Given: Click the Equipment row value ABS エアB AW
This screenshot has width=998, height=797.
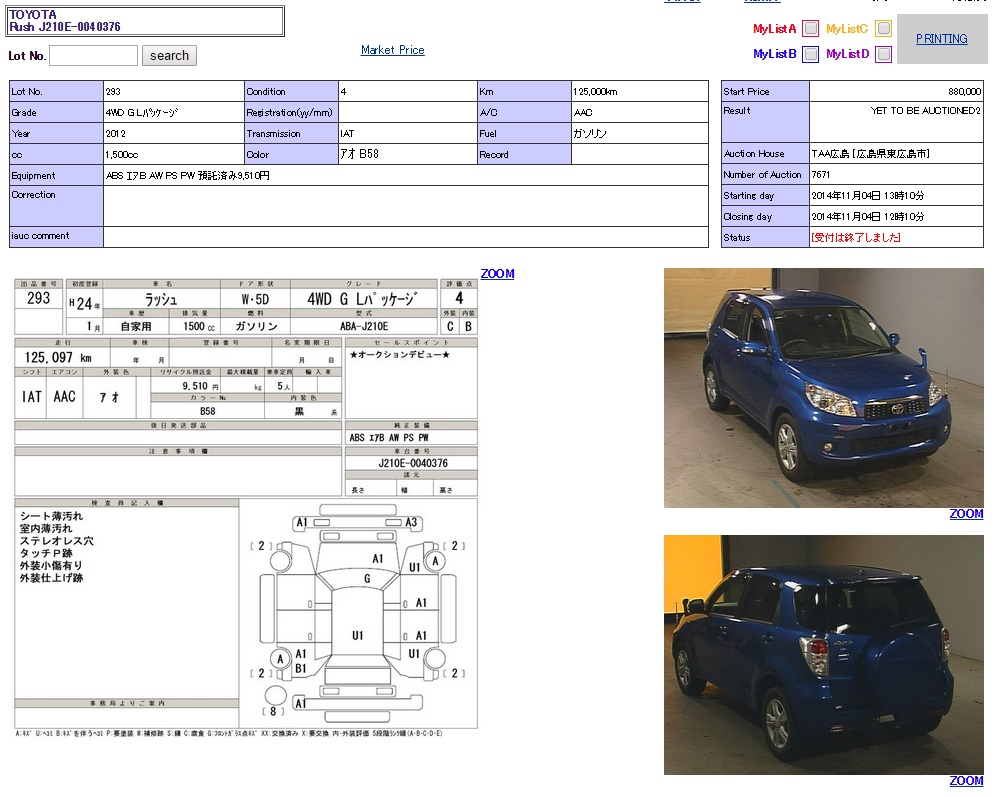Looking at the screenshot, I should click(187, 176).
